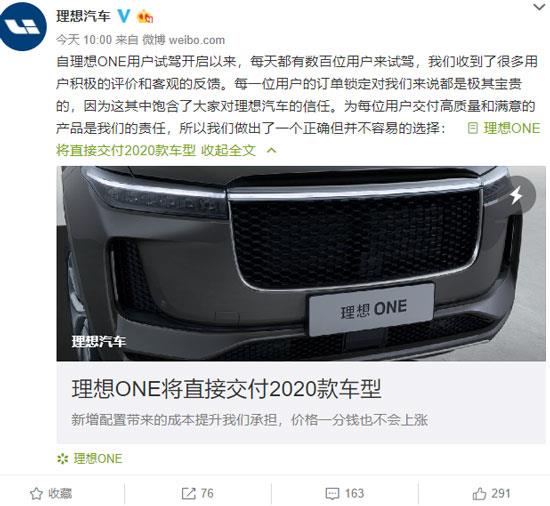Click the 今天 10:00 timestamp
The height and width of the screenshot is (506, 550).
click(x=84, y=40)
